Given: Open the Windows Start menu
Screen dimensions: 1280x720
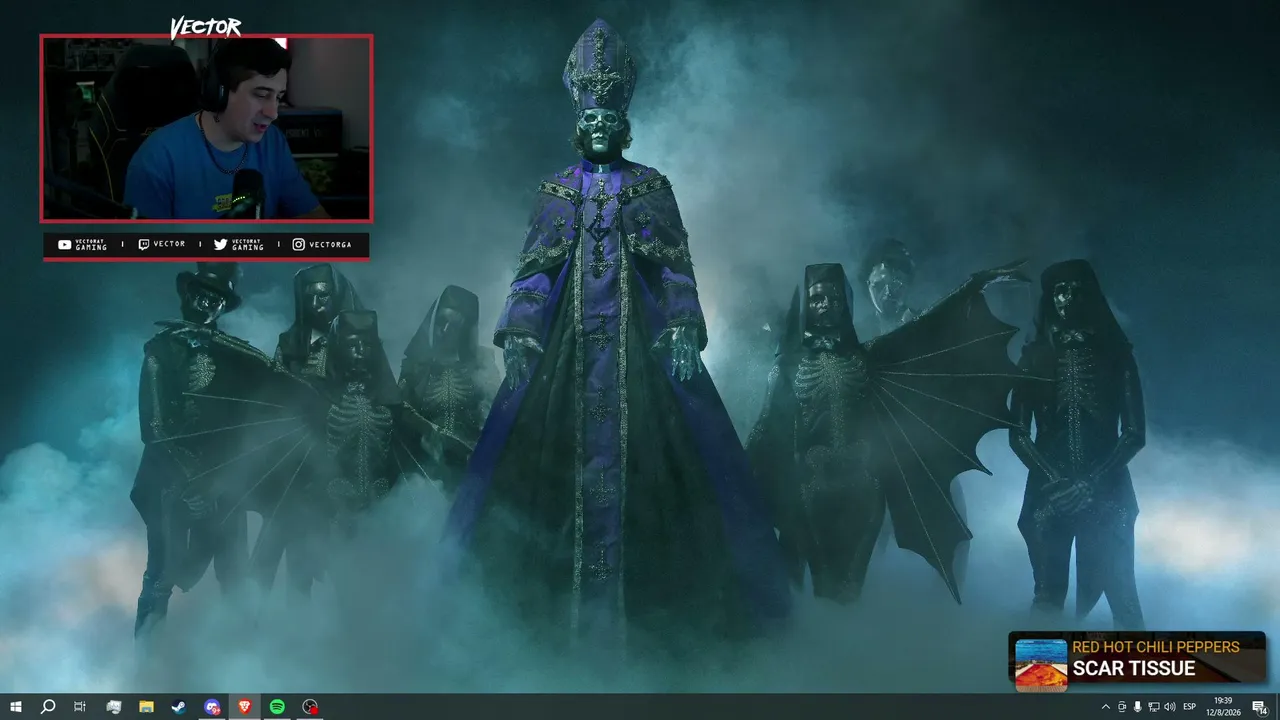Looking at the screenshot, I should (x=15, y=707).
